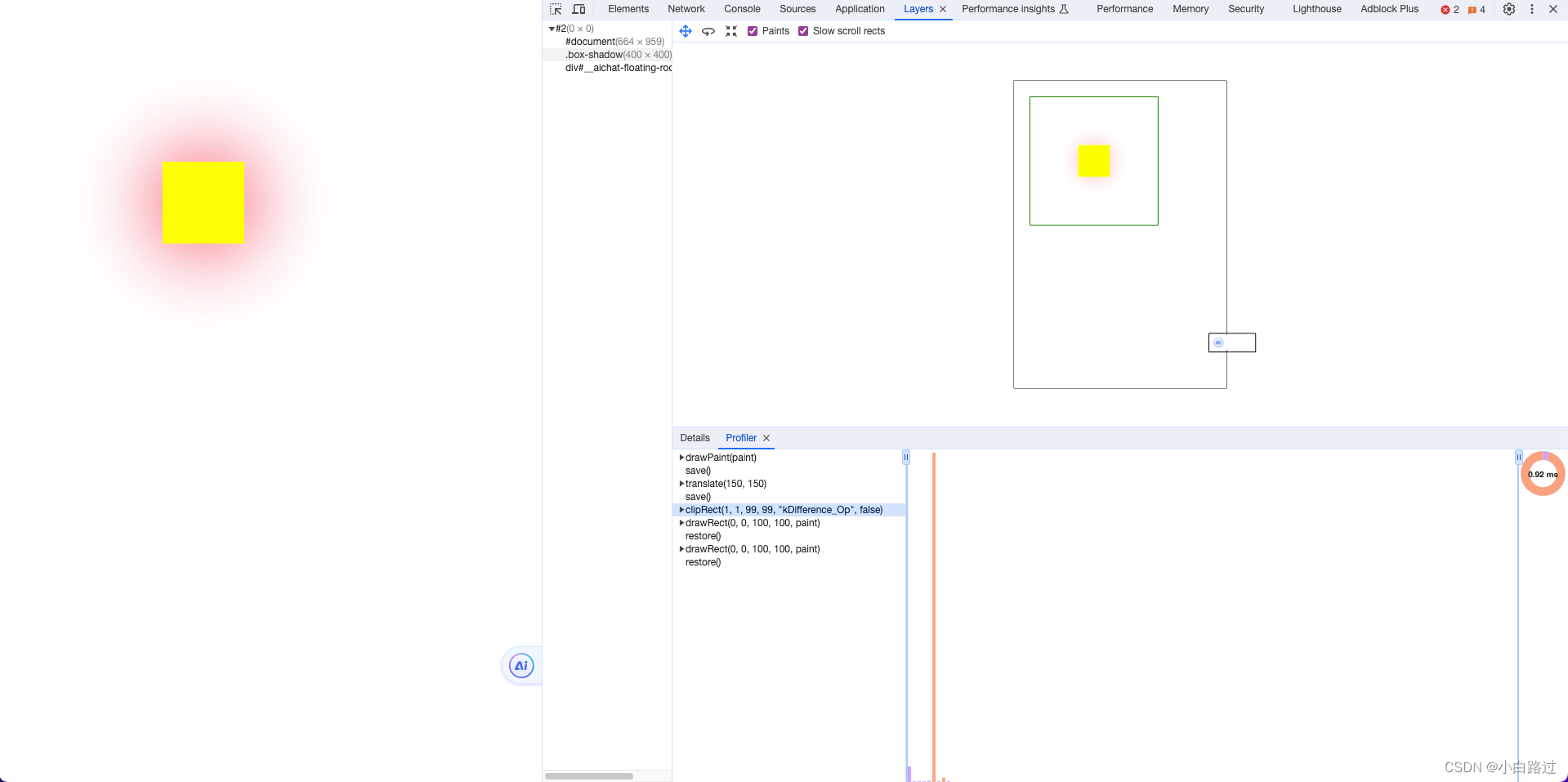Close the DevTools panel
Image resolution: width=1568 pixels, height=782 pixels.
click(1553, 9)
